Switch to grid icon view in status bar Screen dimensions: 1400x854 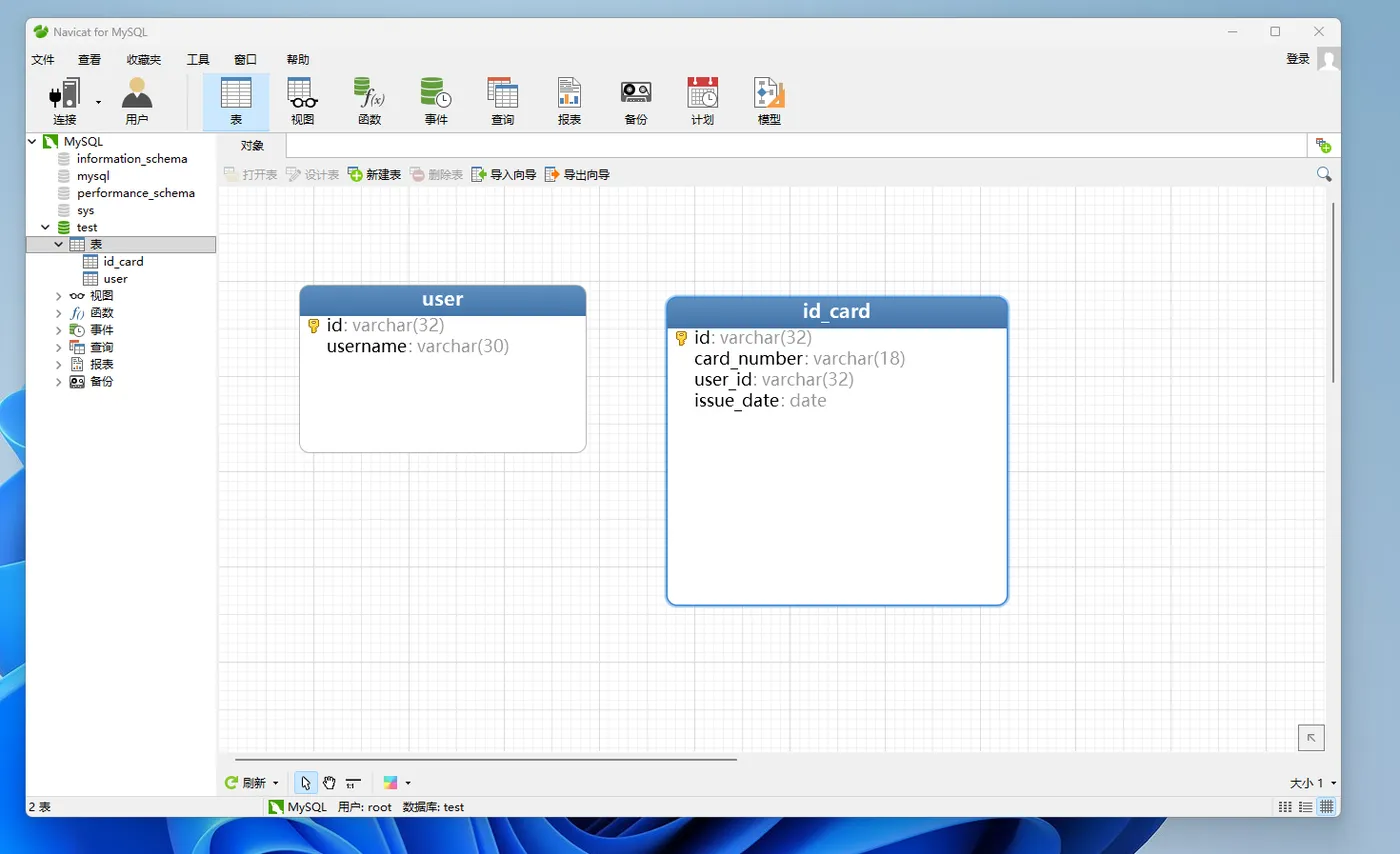(x=1285, y=807)
